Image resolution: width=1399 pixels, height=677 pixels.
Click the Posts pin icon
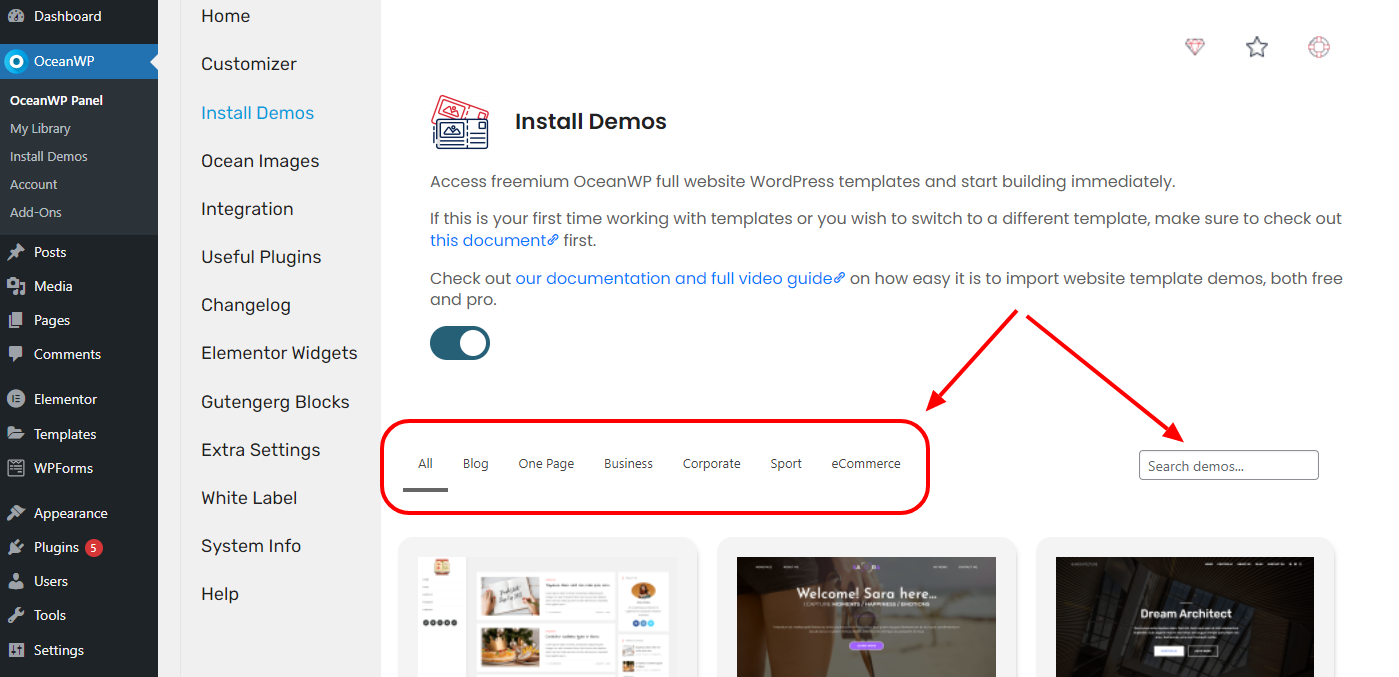[16, 252]
